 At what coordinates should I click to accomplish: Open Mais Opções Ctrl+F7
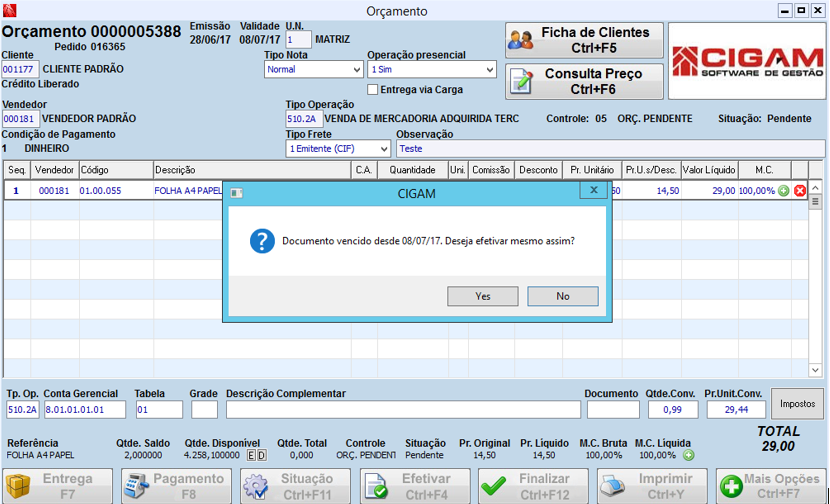[x=771, y=486]
